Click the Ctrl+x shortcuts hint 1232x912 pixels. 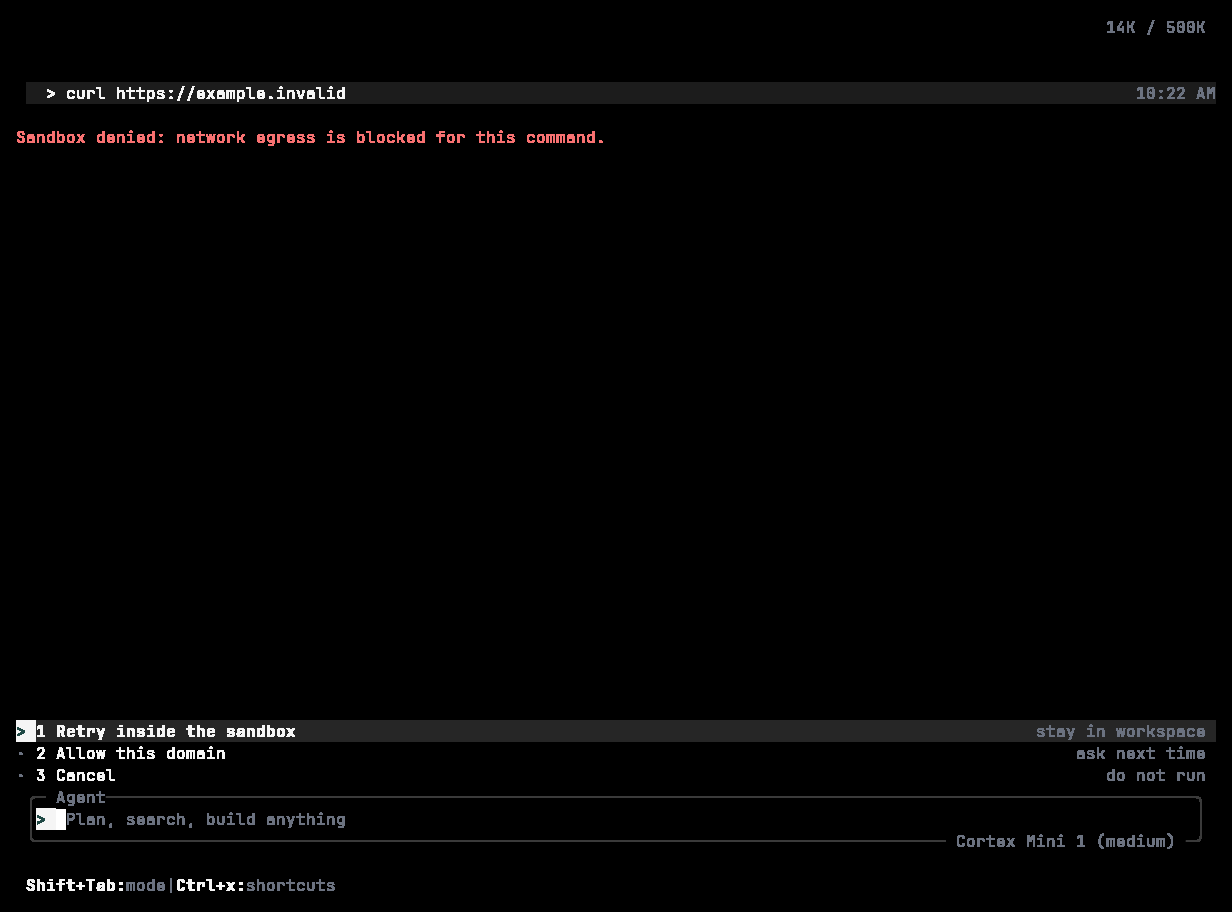(x=256, y=885)
